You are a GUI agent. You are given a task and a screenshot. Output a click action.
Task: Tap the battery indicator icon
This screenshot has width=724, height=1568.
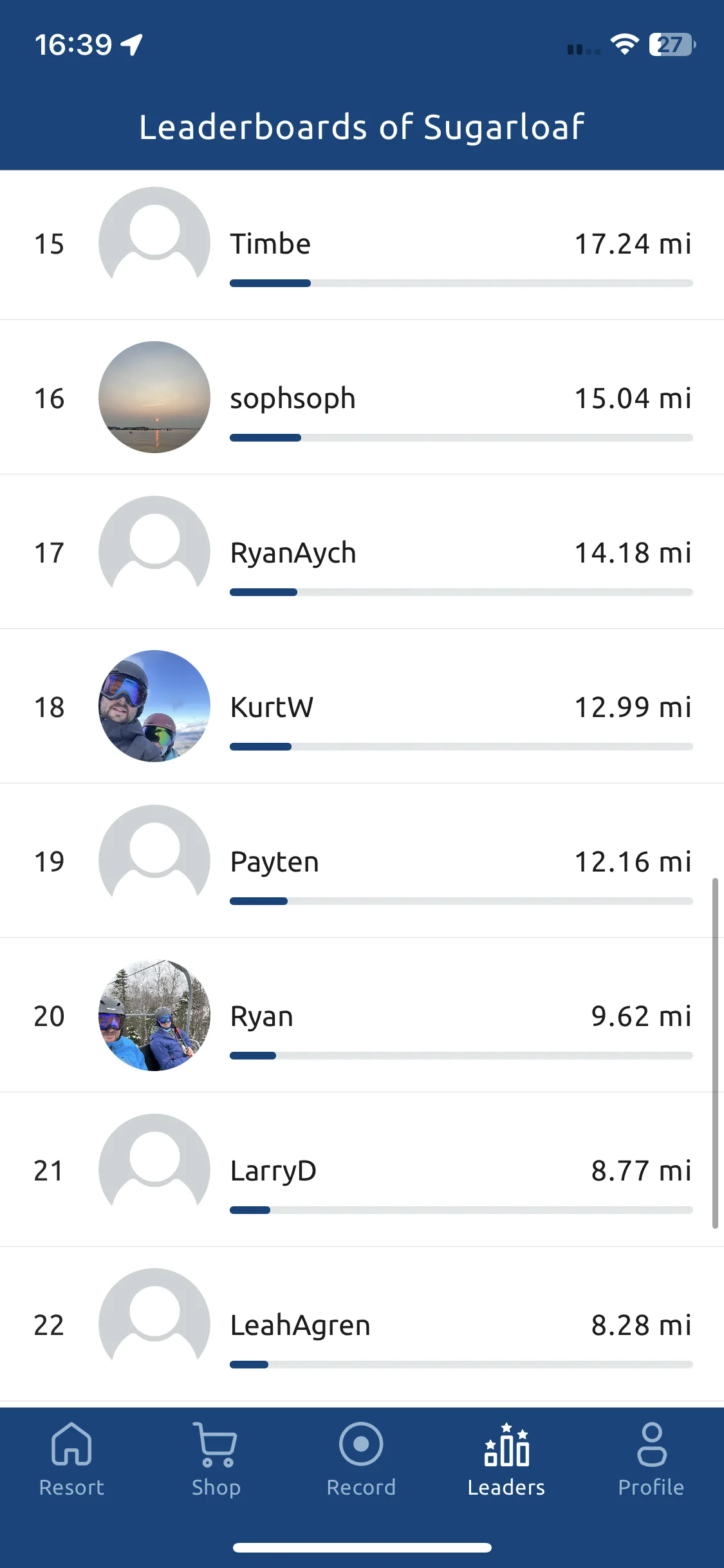[673, 44]
